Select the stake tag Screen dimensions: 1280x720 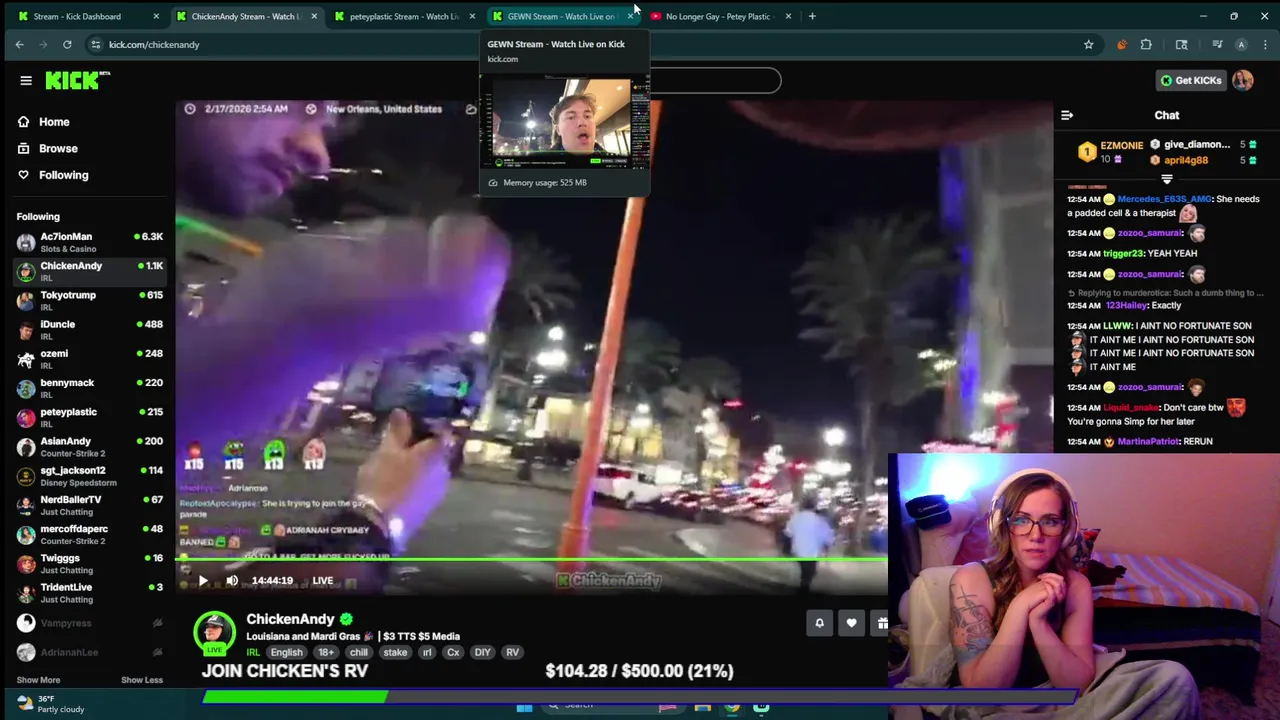(x=395, y=652)
